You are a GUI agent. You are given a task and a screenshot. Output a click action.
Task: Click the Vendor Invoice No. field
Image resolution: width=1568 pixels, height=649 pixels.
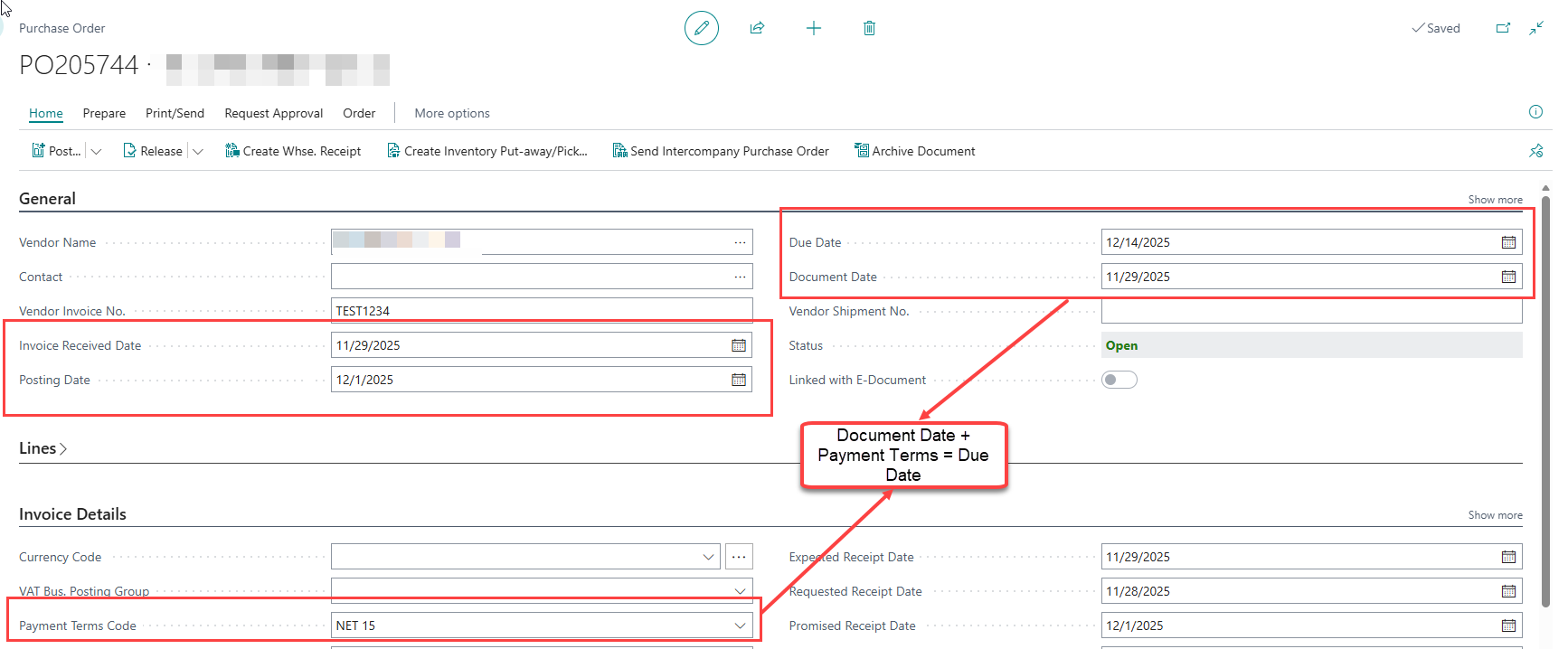pos(541,311)
